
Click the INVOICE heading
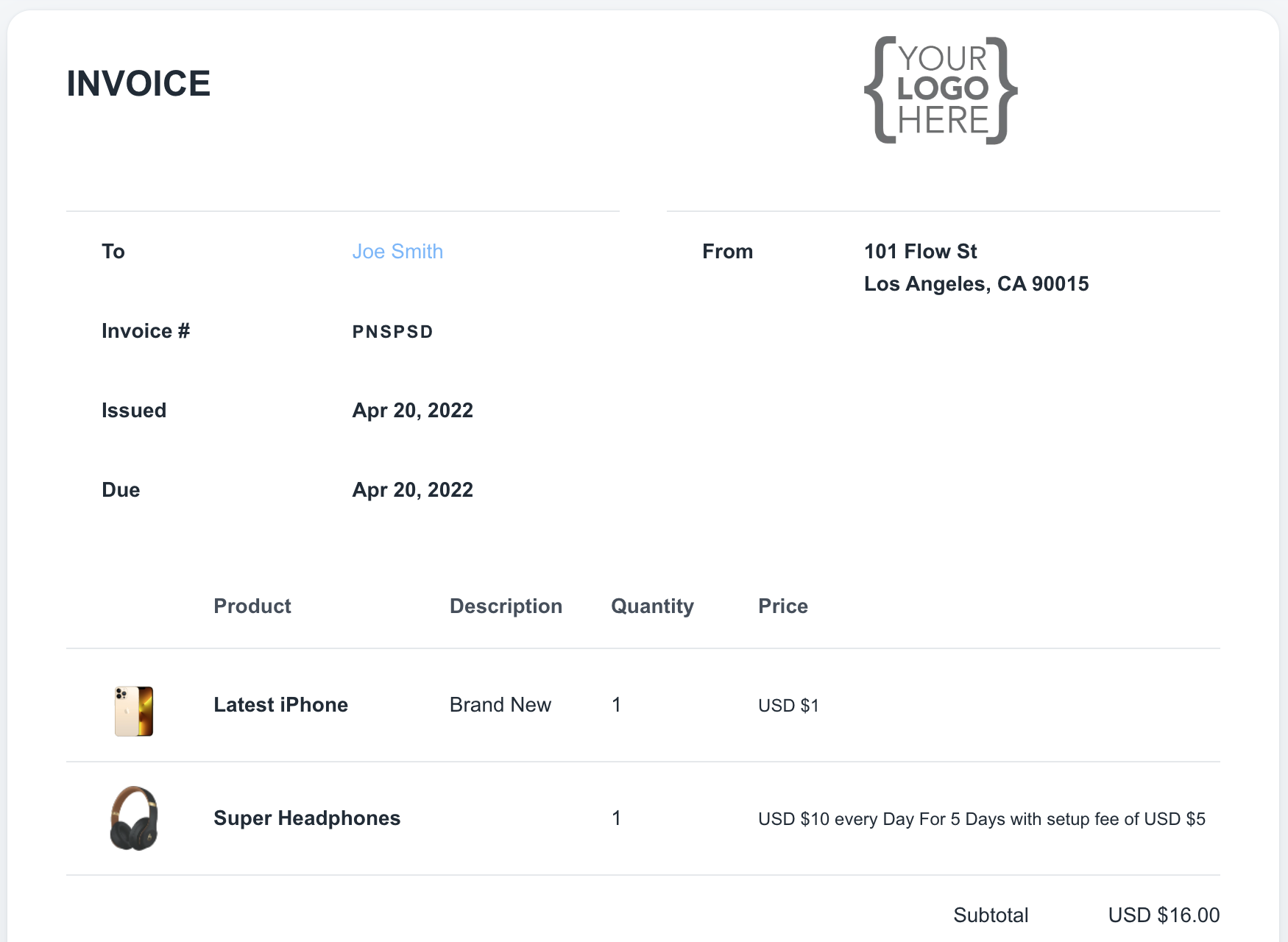click(138, 84)
